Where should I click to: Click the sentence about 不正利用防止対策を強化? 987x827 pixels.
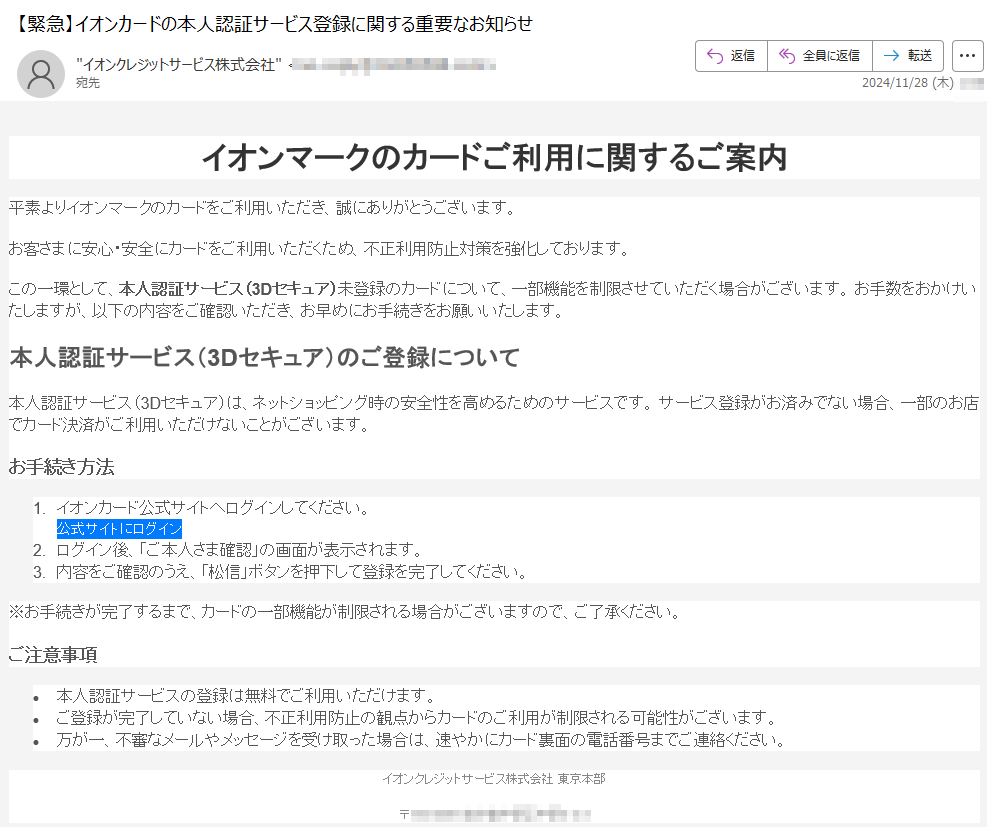click(319, 249)
